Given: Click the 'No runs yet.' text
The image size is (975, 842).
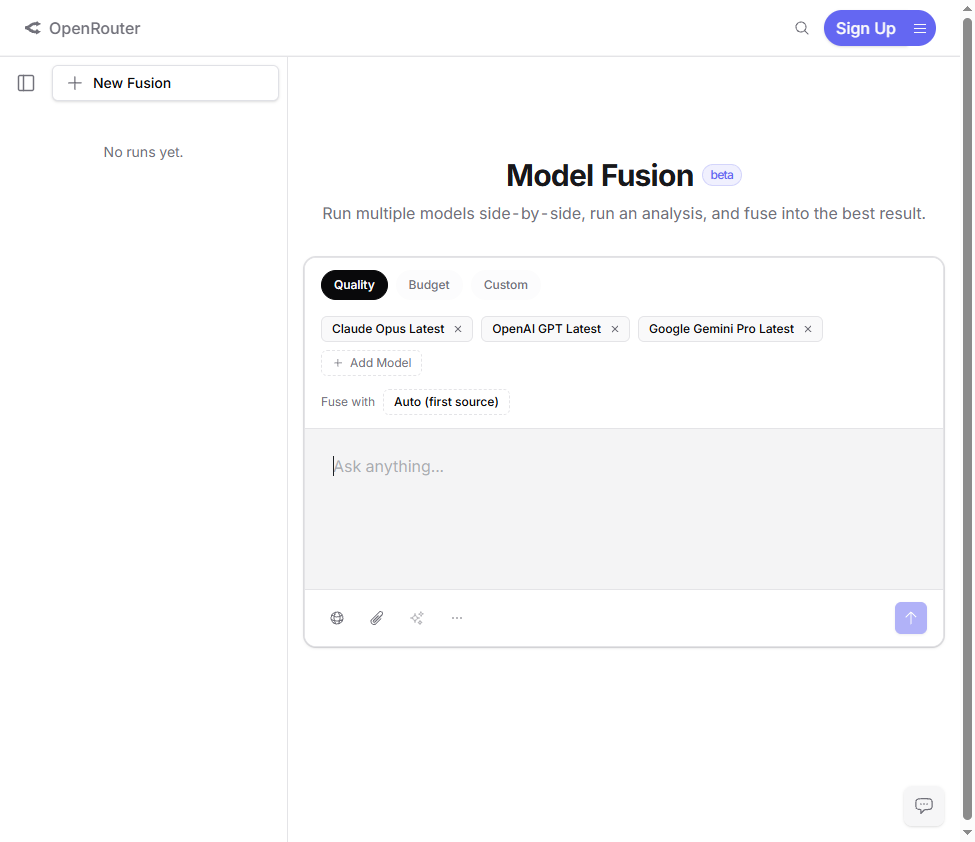Looking at the screenshot, I should [143, 152].
